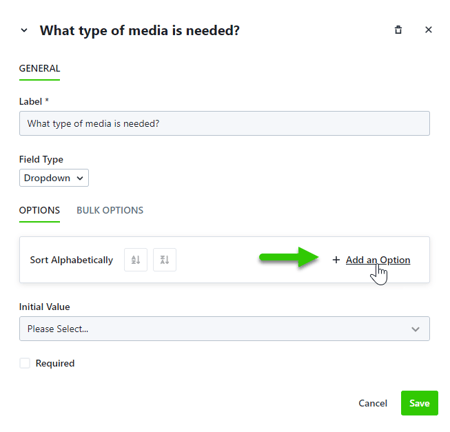Viewport: 450px width, 432px height.
Task: Sort options Z to A descending
Action: pyautogui.click(x=165, y=260)
